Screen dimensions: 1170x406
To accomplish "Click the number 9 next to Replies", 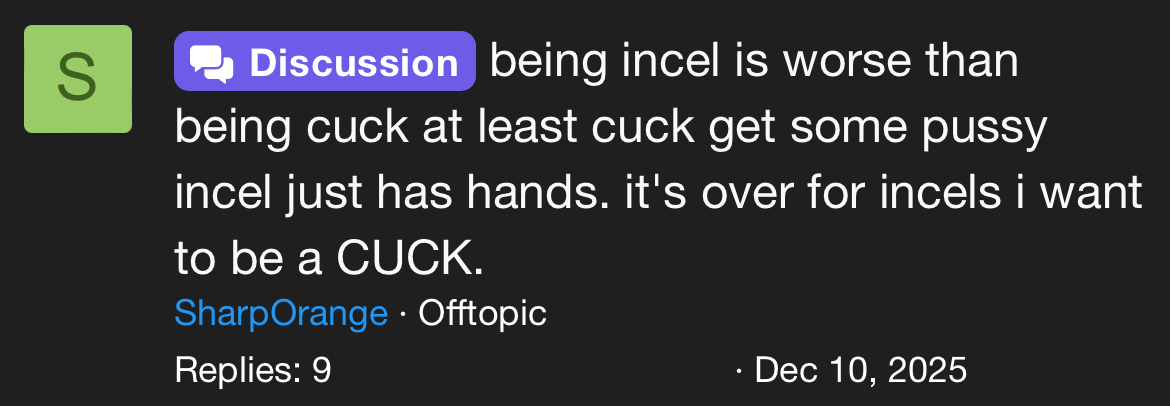I will pos(322,371).
